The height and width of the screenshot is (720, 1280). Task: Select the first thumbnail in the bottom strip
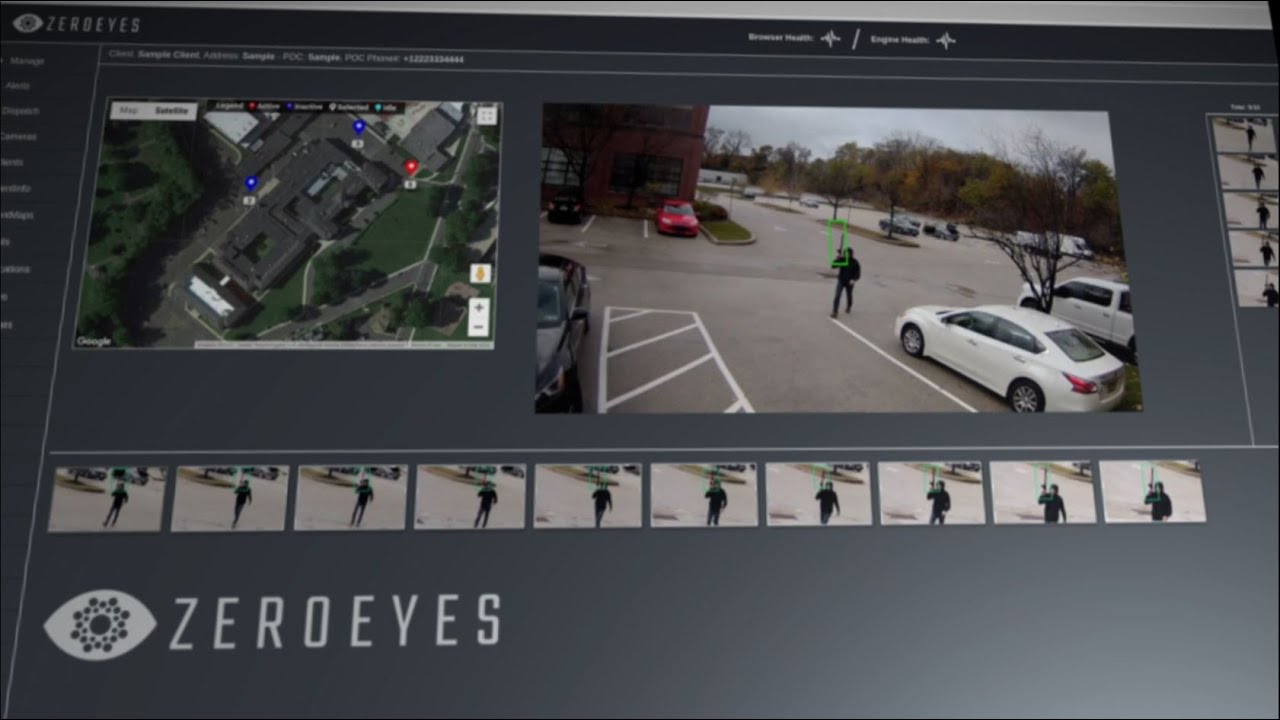click(x=107, y=498)
